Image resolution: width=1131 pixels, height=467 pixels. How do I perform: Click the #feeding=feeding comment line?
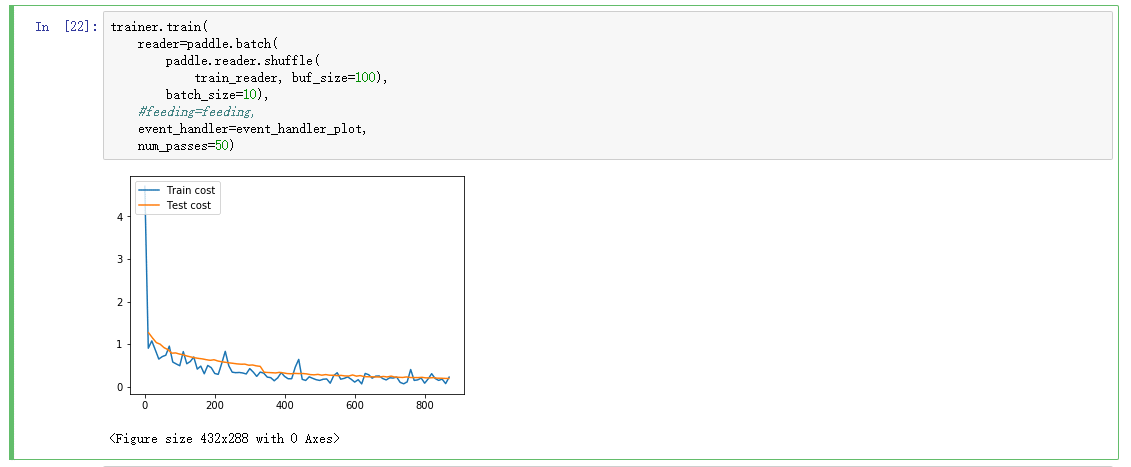click(196, 112)
